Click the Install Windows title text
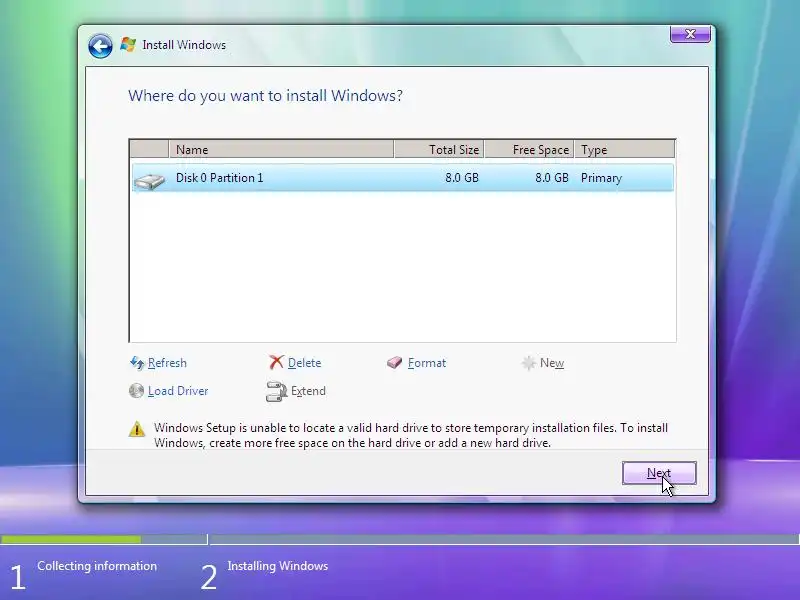800x600 pixels. [x=184, y=45]
